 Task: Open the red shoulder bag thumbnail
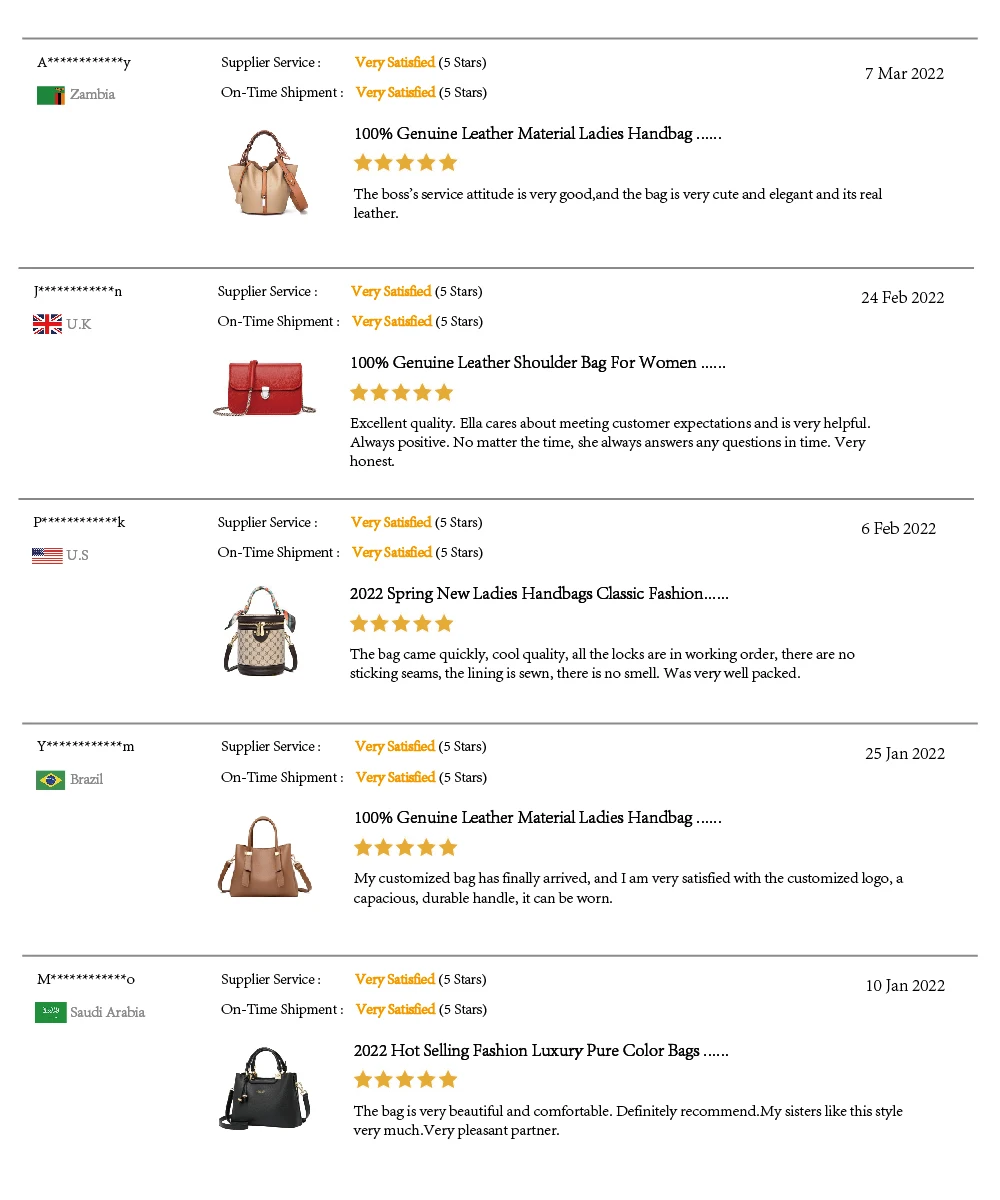click(264, 388)
